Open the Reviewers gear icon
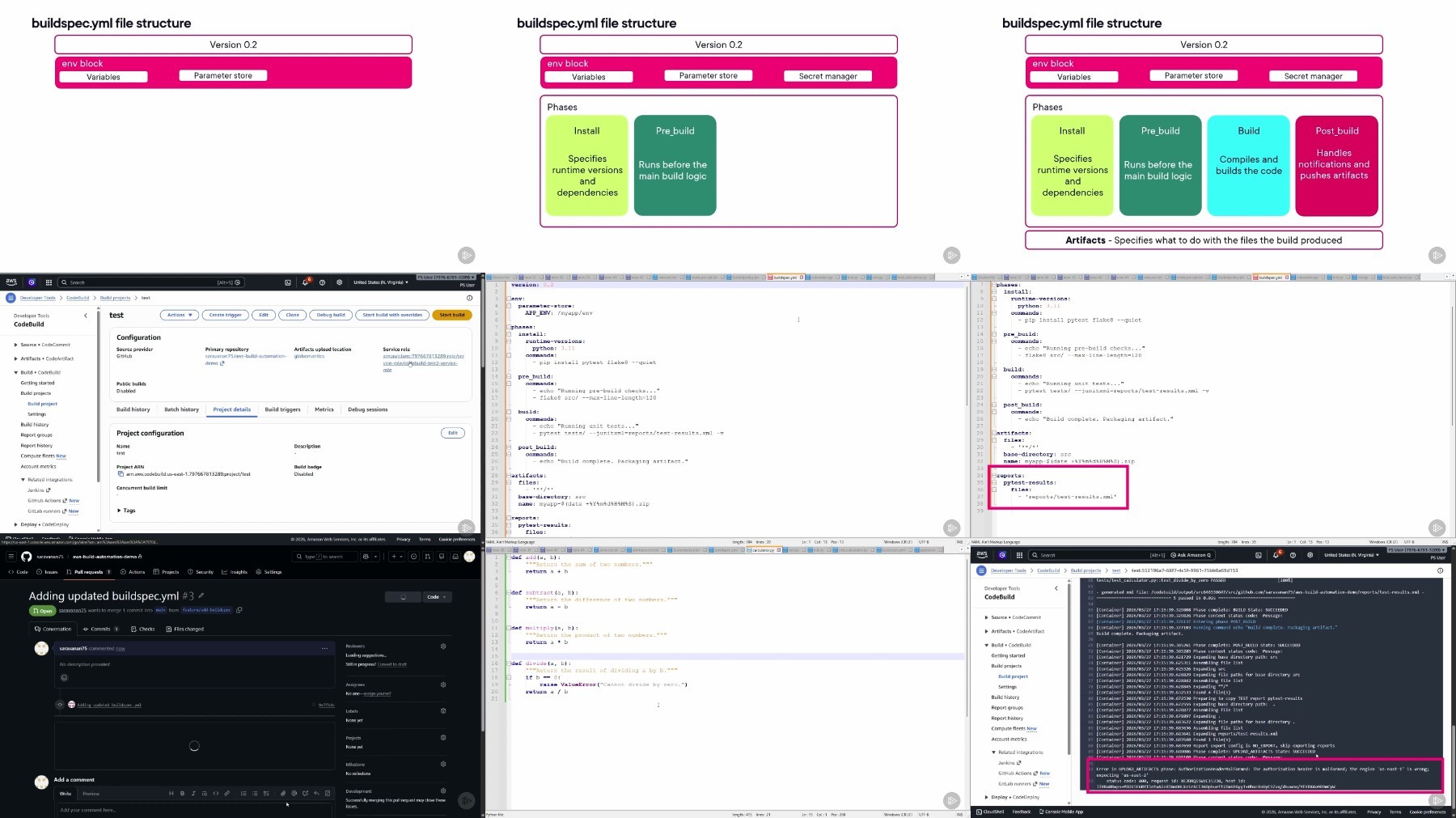This screenshot has height=818, width=1456. click(x=443, y=646)
